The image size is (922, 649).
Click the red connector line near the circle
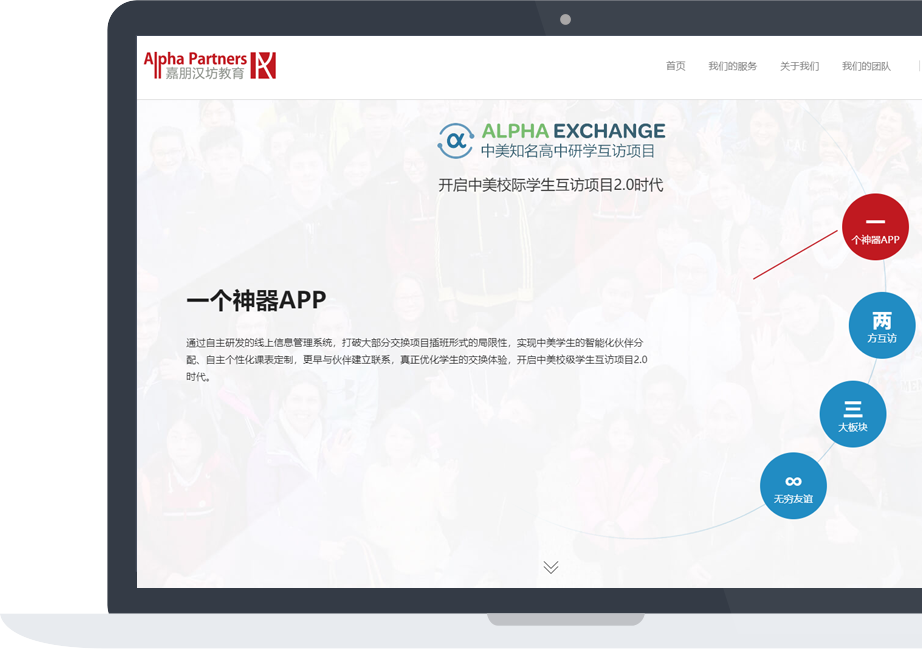[795, 255]
